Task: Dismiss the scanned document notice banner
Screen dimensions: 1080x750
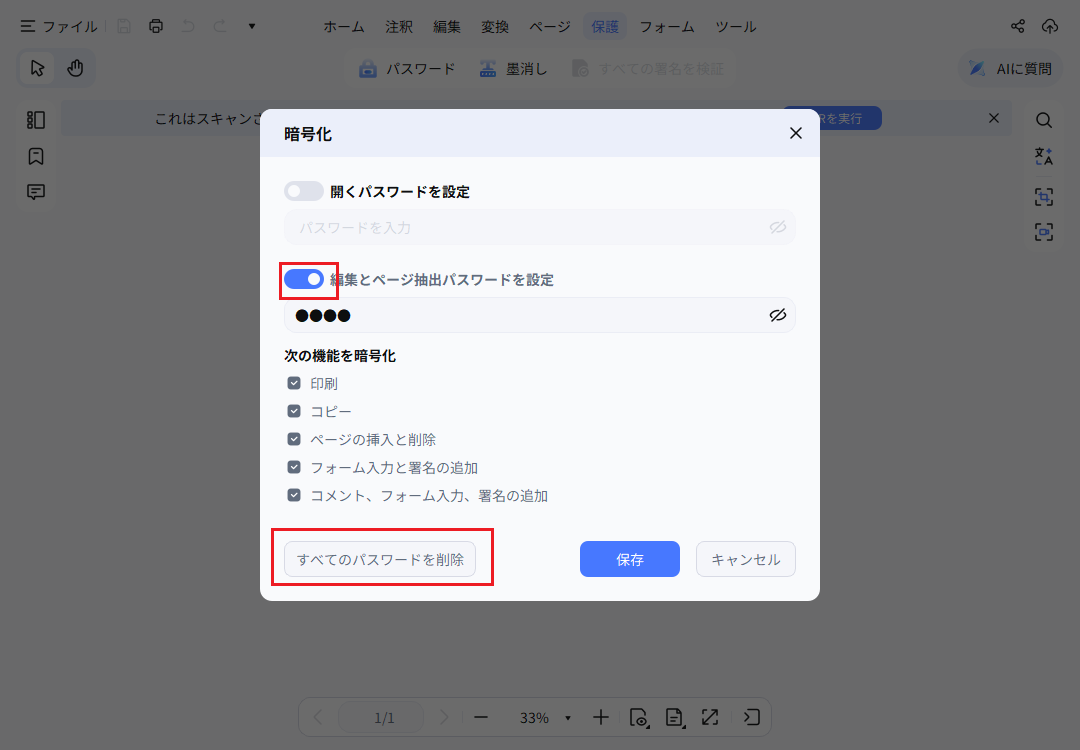Action: (x=994, y=118)
